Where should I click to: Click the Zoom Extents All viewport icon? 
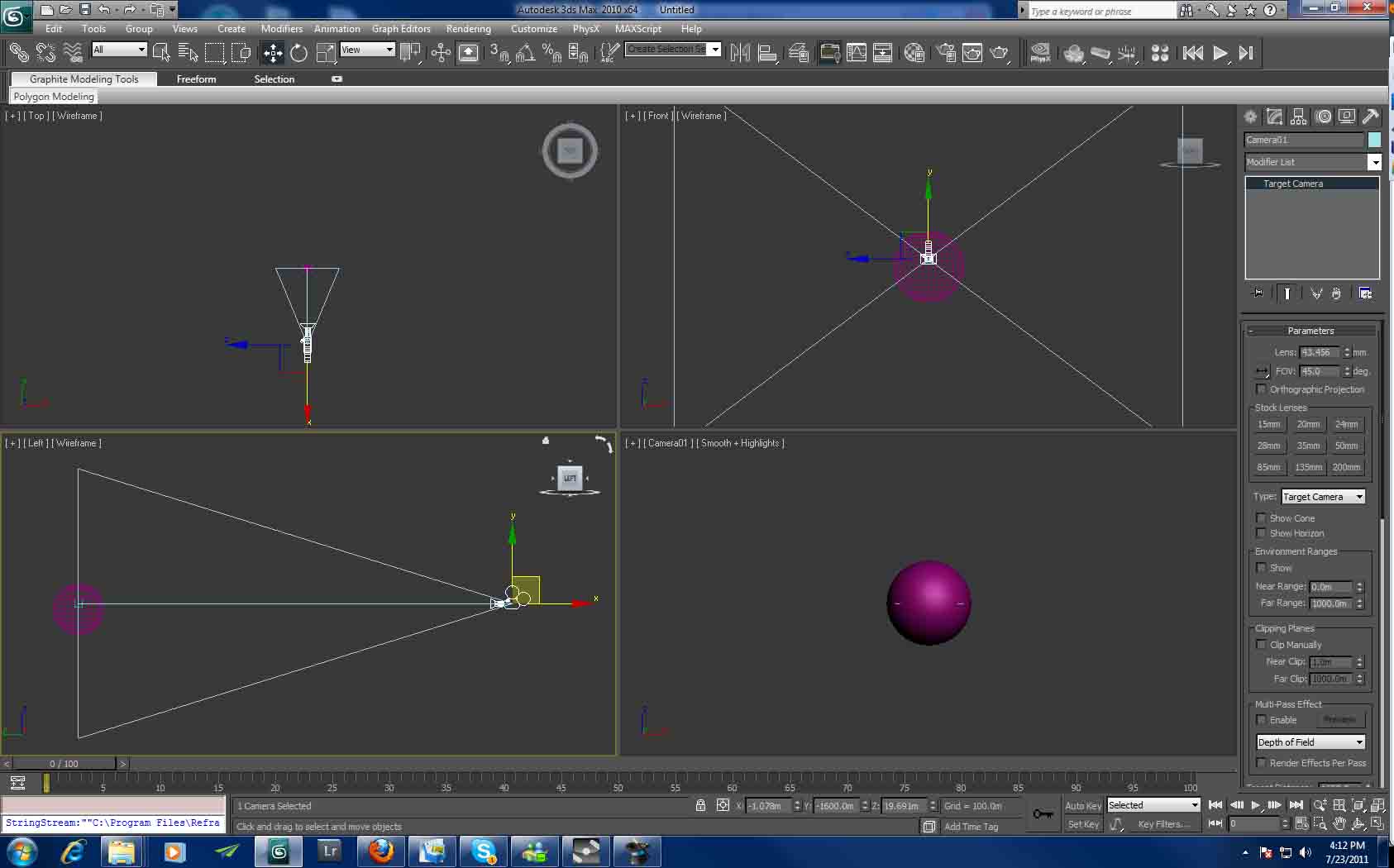pos(1377,805)
